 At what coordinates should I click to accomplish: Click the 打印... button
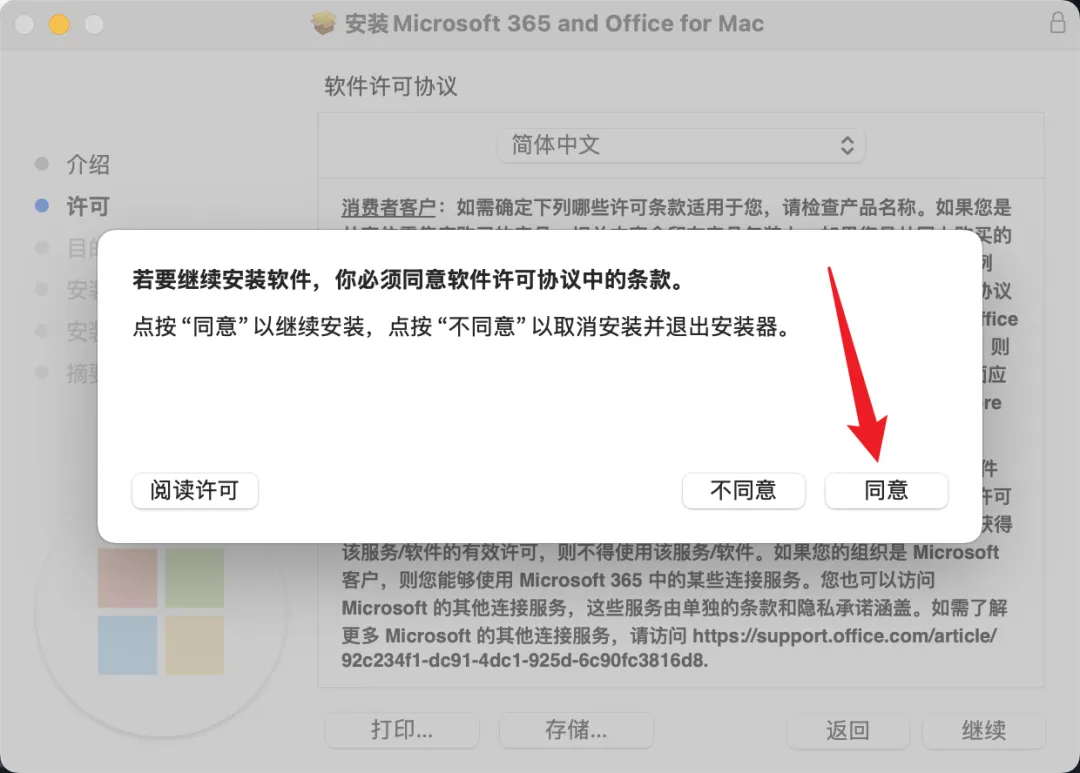coord(402,730)
